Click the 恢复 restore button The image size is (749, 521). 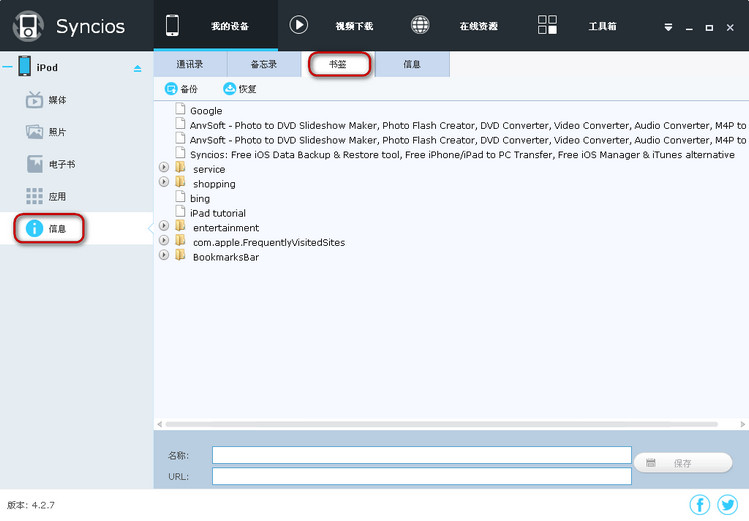[240, 89]
